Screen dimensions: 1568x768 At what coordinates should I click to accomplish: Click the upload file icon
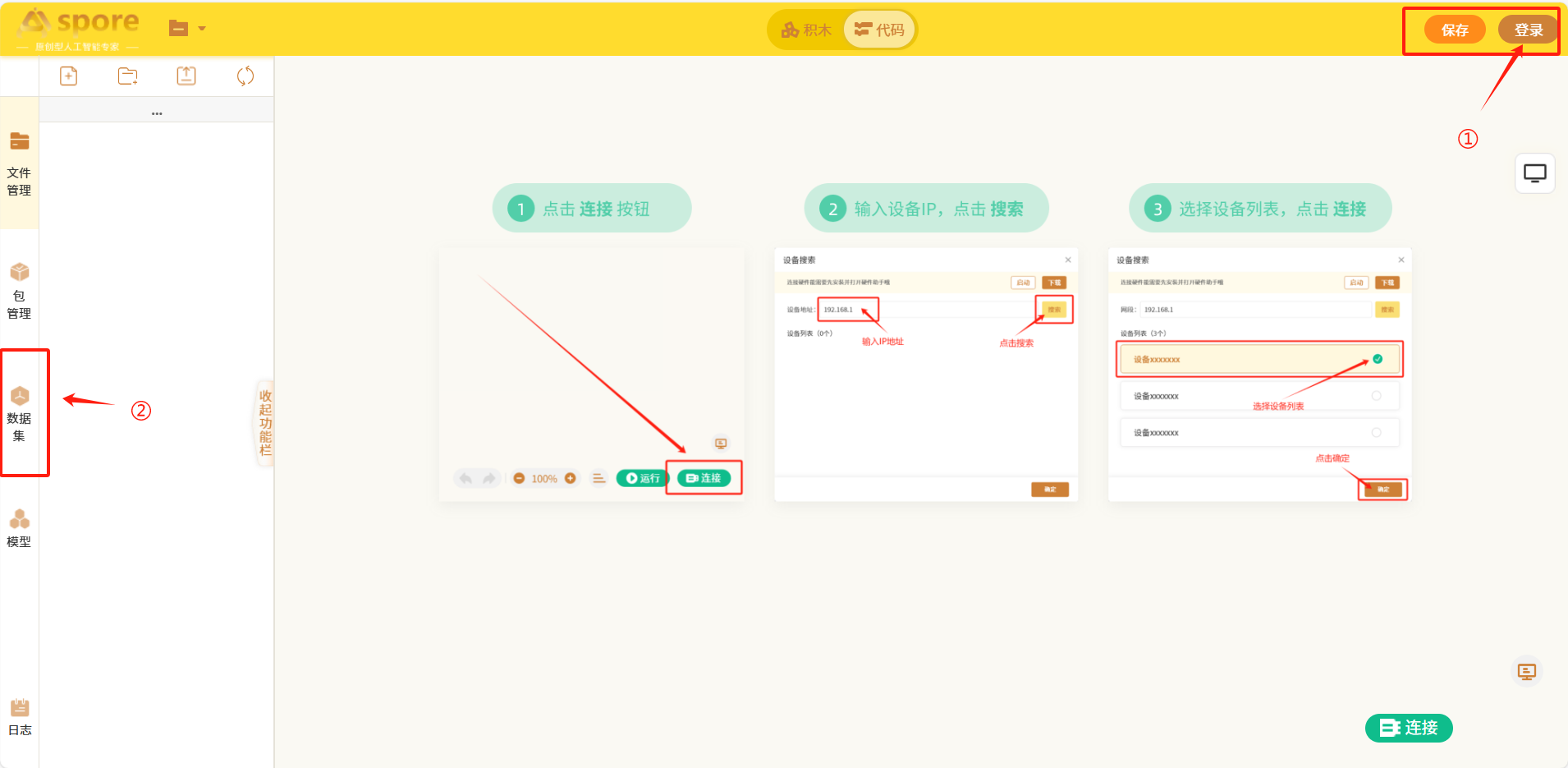(x=186, y=76)
